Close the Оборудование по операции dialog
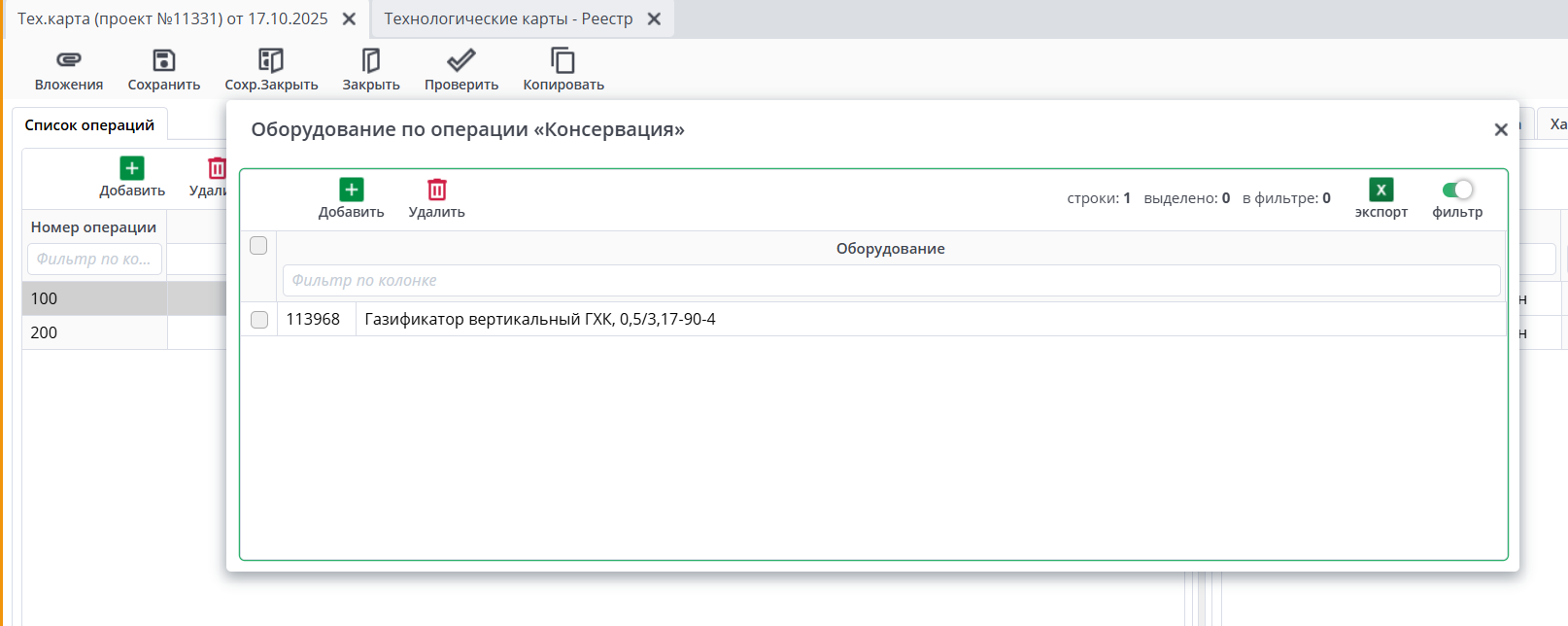This screenshot has width=1568, height=626. click(1501, 129)
